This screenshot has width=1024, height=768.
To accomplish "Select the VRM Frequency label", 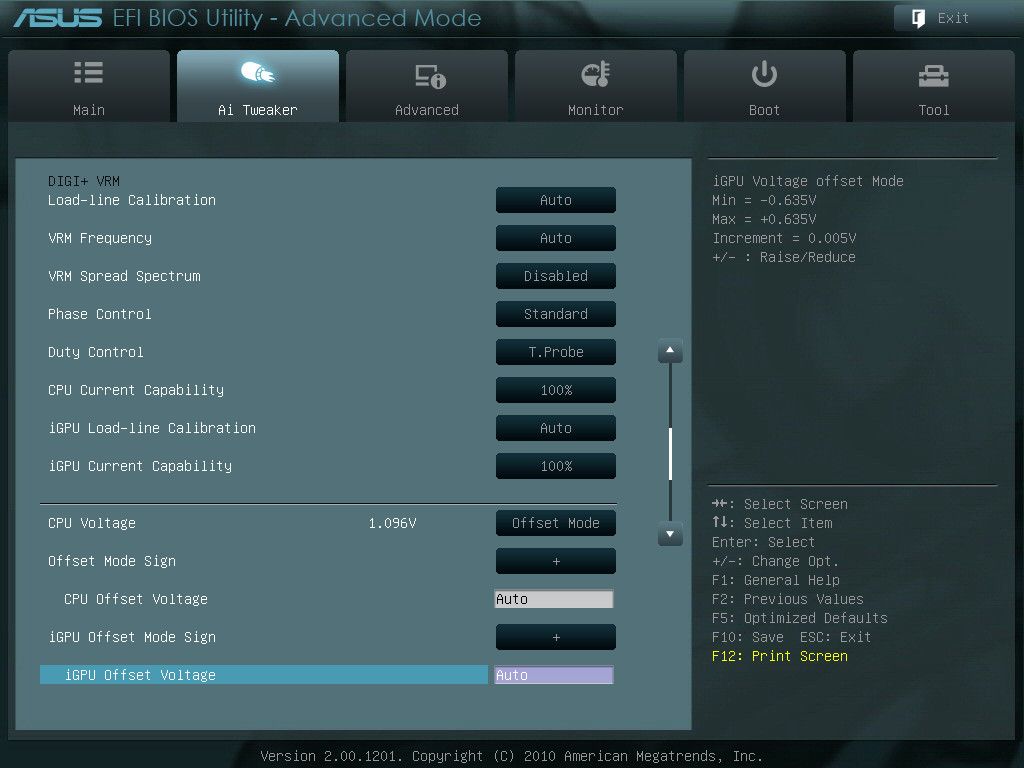I will (x=100, y=238).
